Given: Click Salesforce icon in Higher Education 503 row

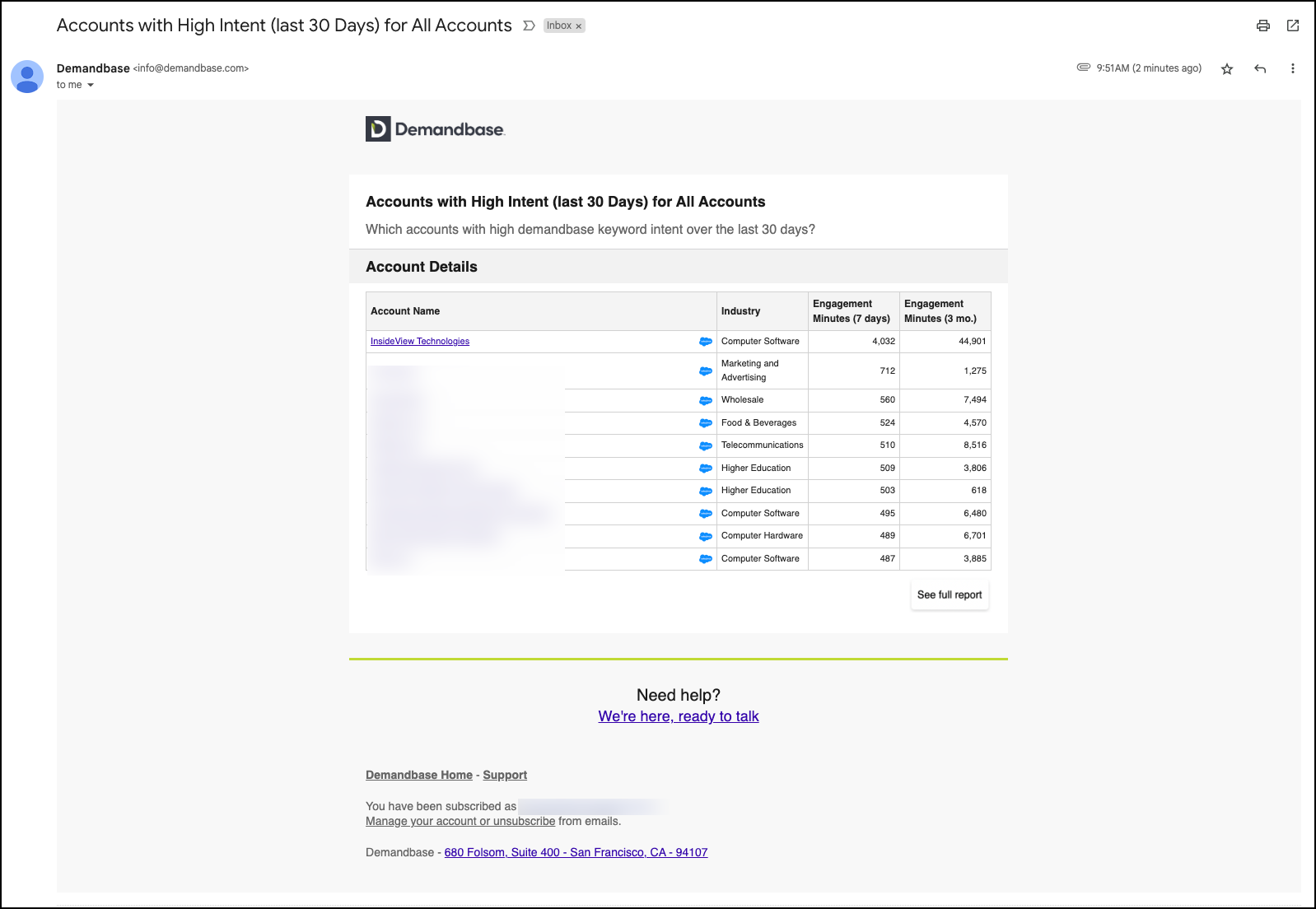Looking at the screenshot, I should click(x=706, y=492).
